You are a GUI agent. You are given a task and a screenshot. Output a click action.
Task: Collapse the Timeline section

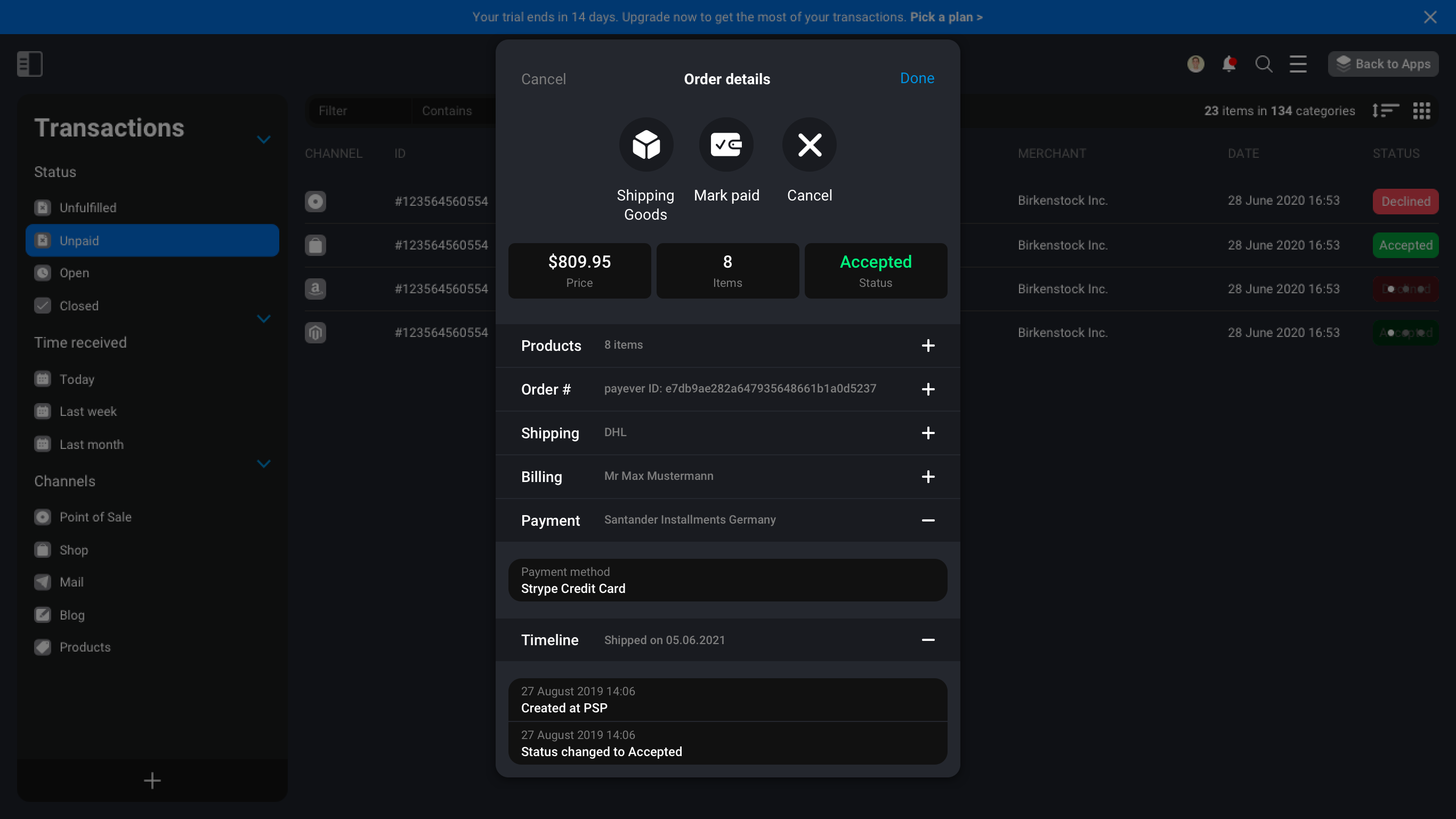tap(928, 640)
